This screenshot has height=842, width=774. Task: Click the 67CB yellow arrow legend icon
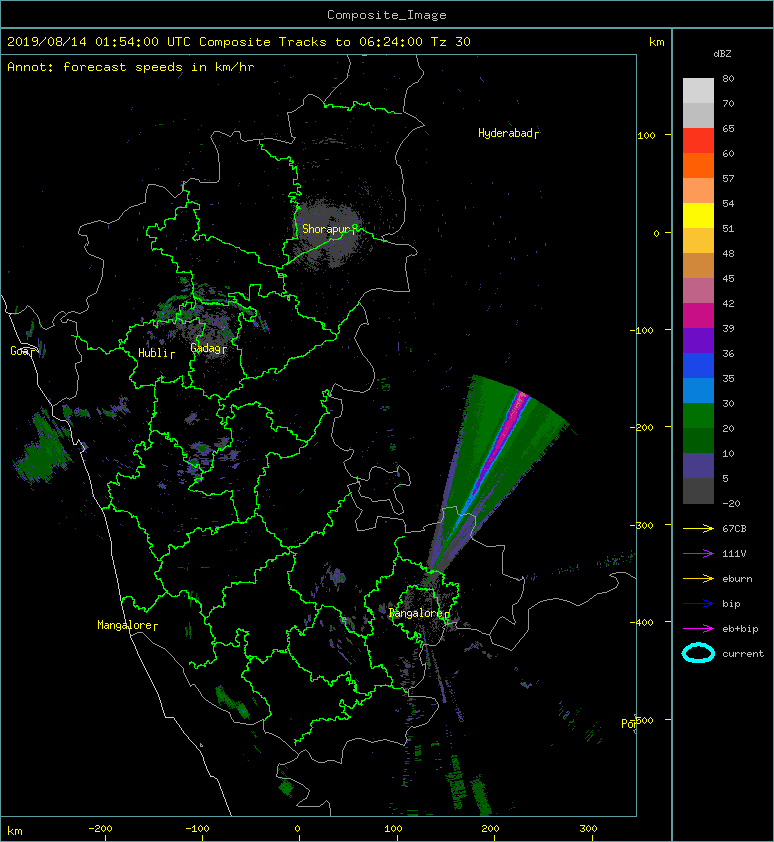(698, 529)
